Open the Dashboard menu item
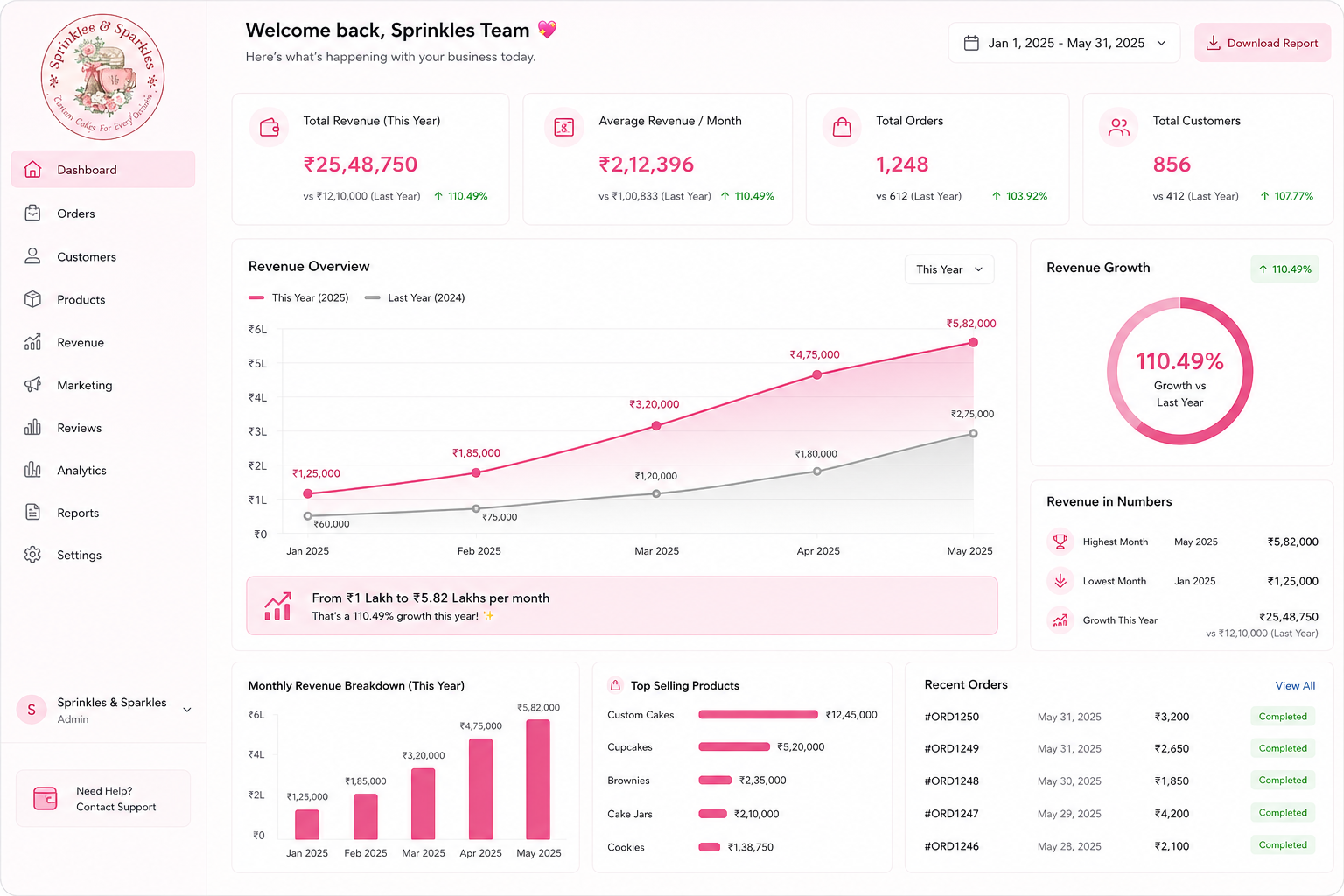The height and width of the screenshot is (896, 1344). (103, 169)
